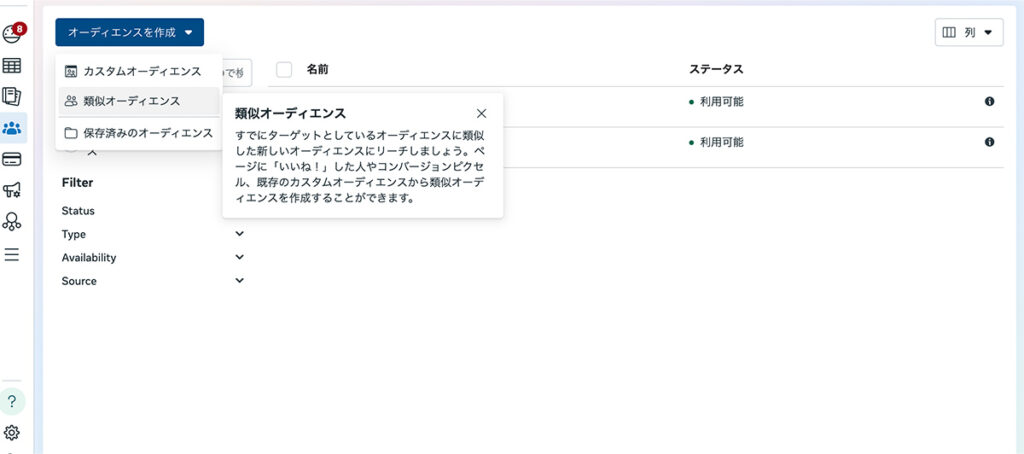
Task: Open the オーディエンスを作成 dropdown button
Action: pos(129,32)
